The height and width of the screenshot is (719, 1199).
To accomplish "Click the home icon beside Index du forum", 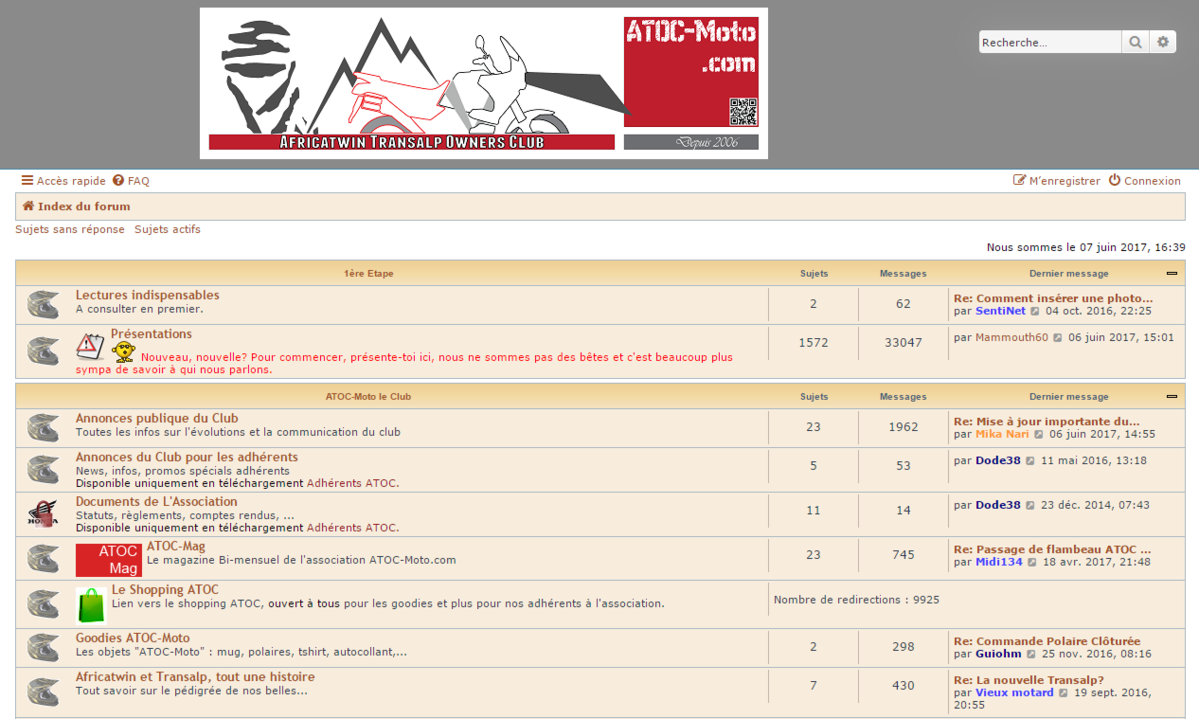I will pos(27,206).
